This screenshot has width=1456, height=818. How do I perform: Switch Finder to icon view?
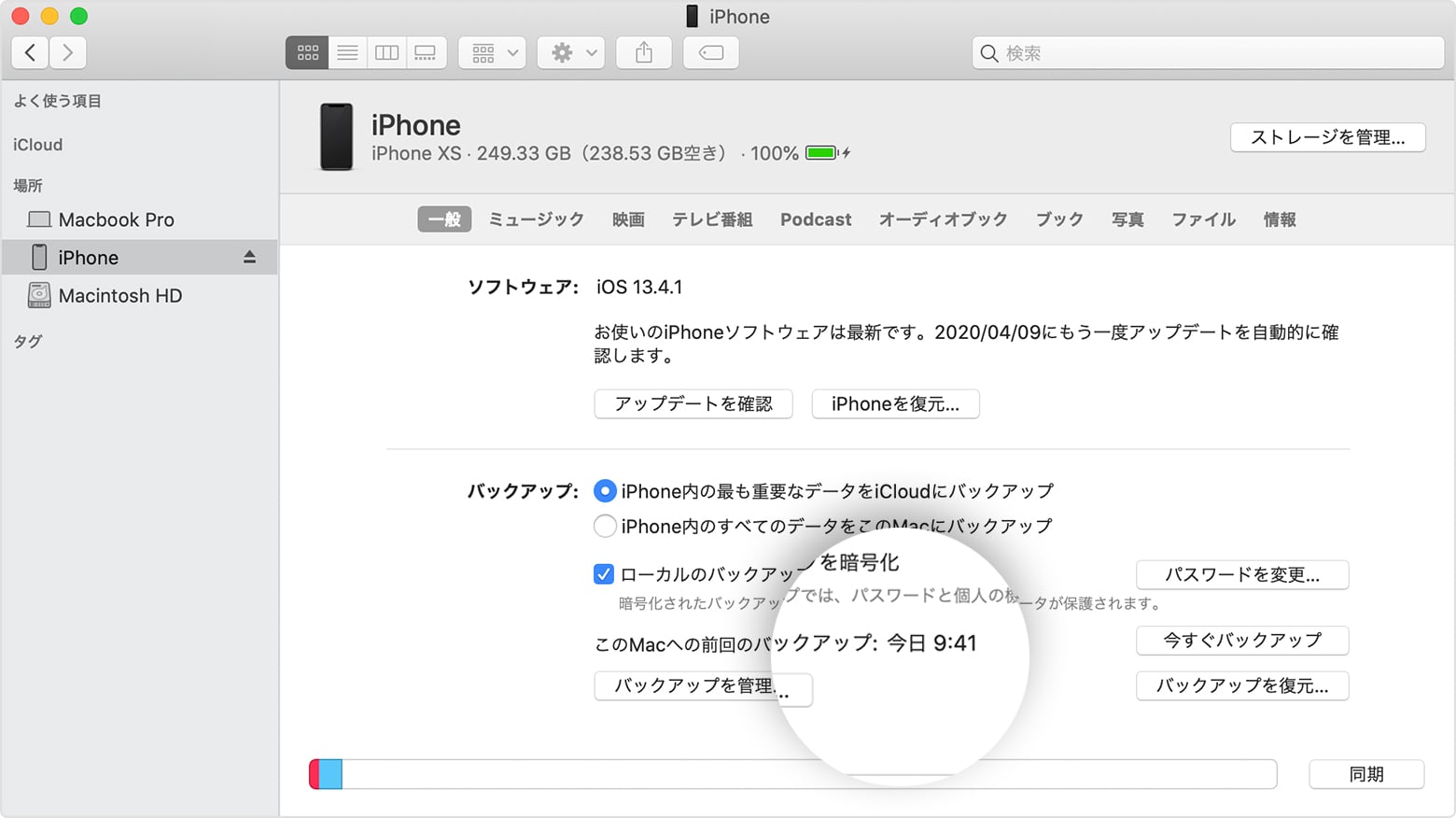pos(307,53)
